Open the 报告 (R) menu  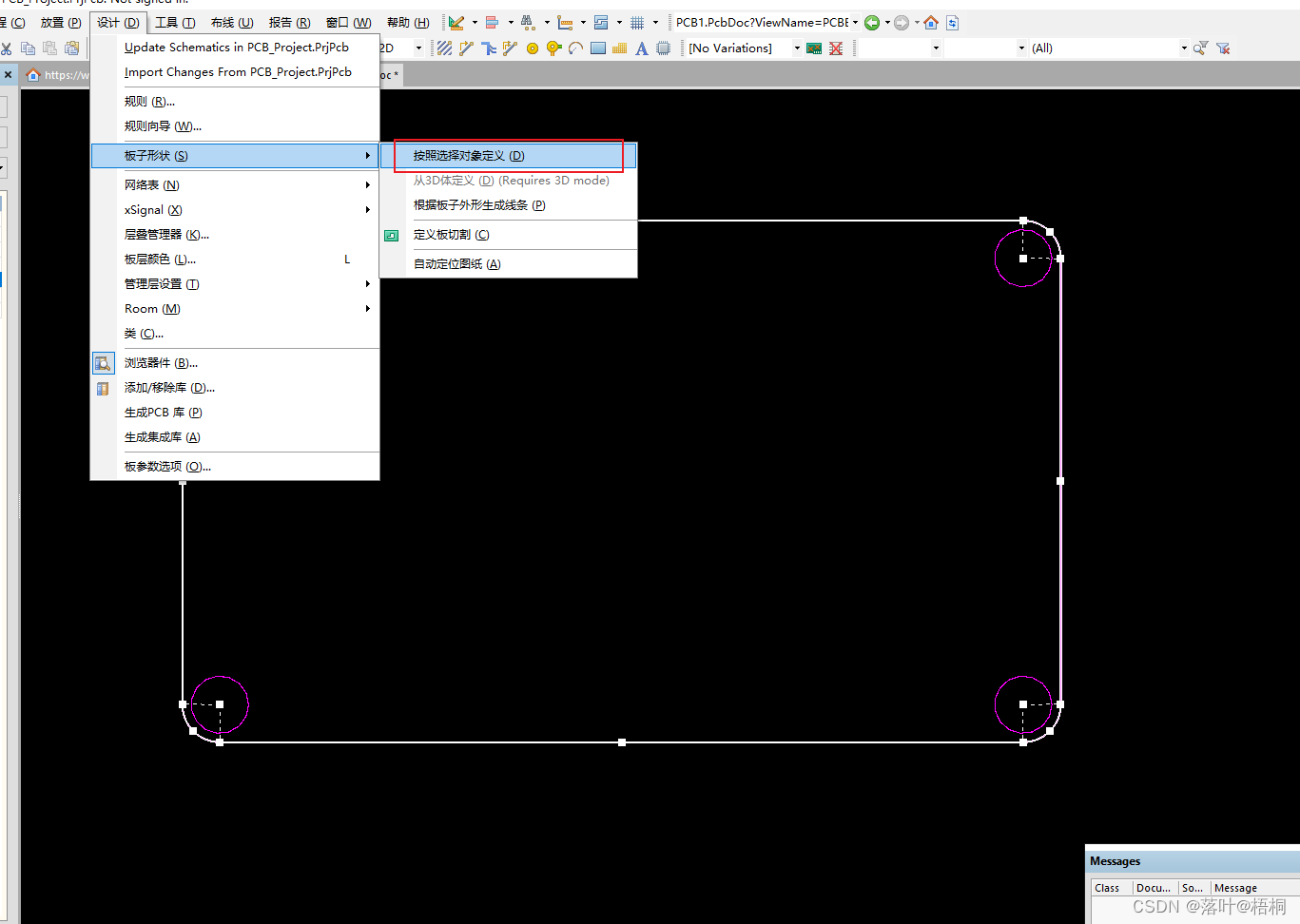click(289, 23)
